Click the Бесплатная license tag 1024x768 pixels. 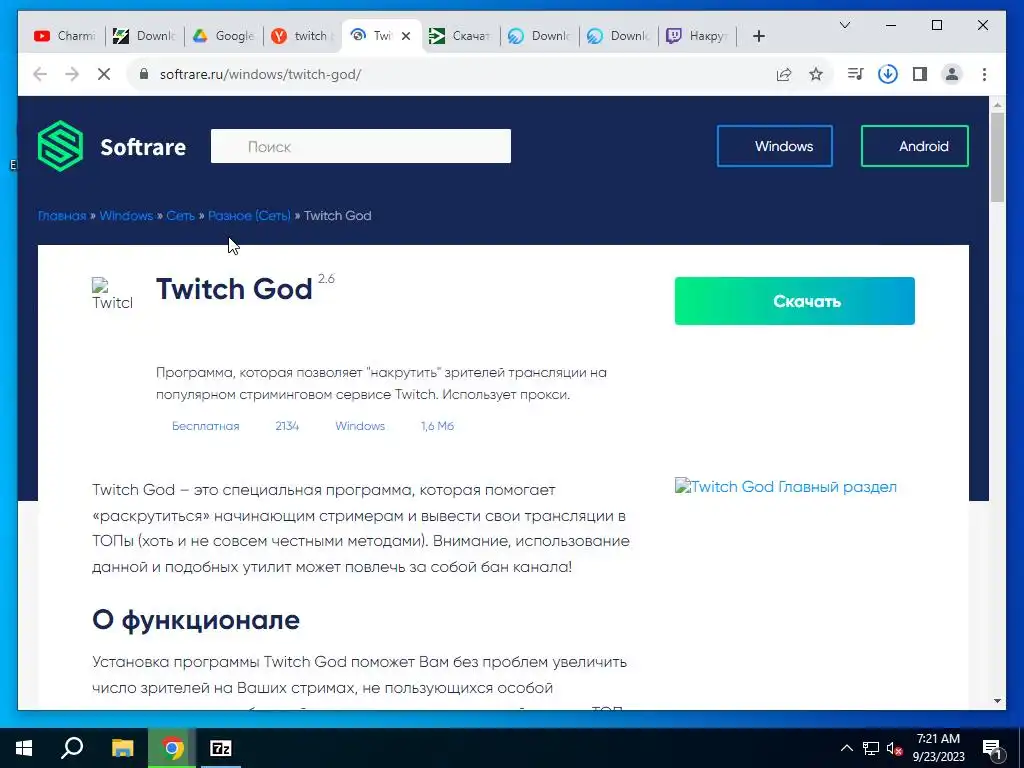(x=205, y=426)
